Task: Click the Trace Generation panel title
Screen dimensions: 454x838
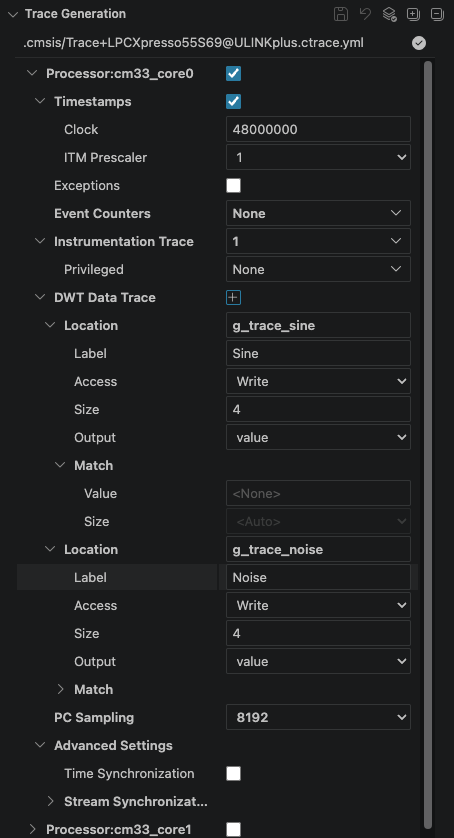Action: click(75, 14)
